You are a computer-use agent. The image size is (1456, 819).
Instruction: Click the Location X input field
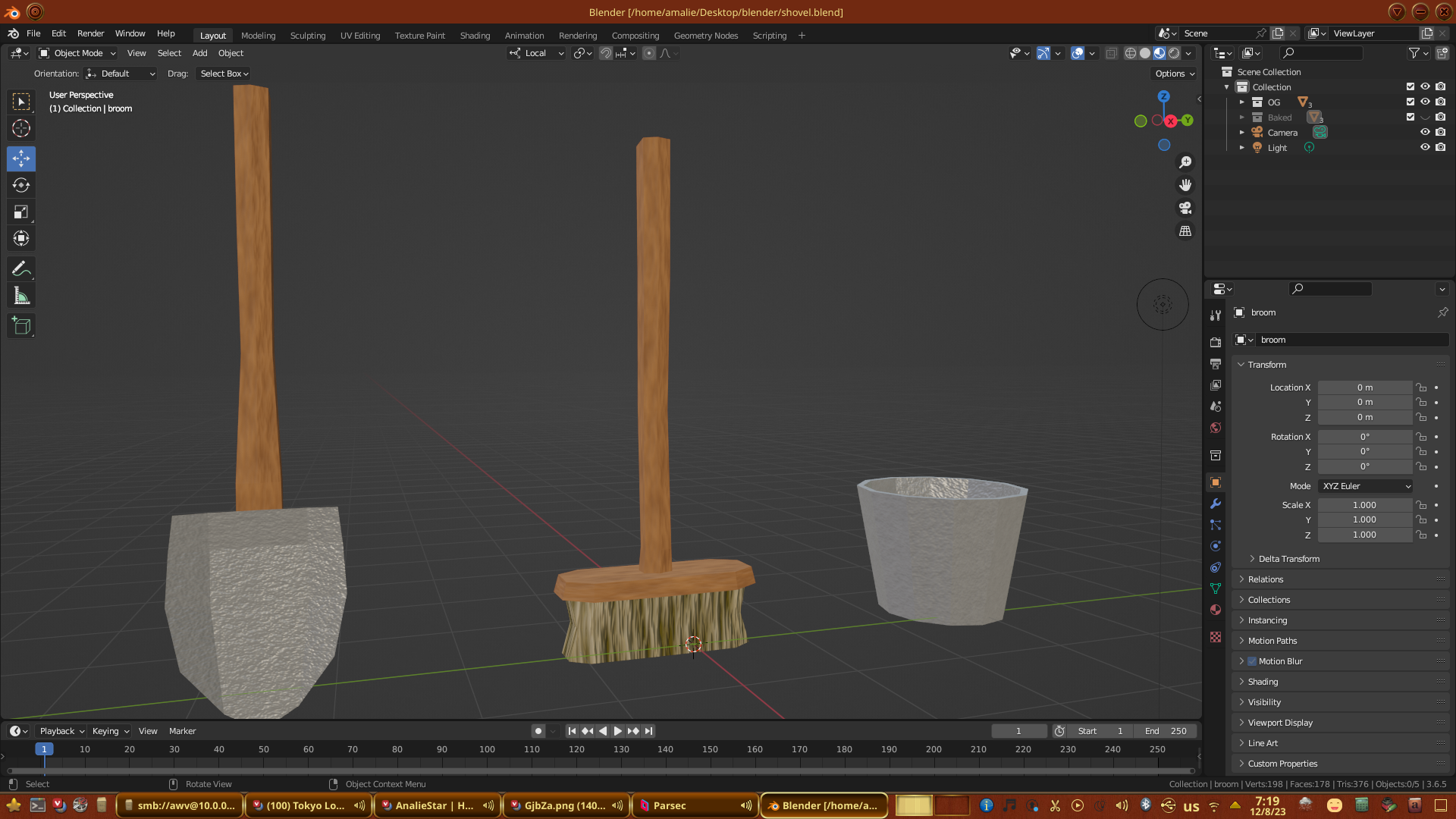[x=1364, y=388]
